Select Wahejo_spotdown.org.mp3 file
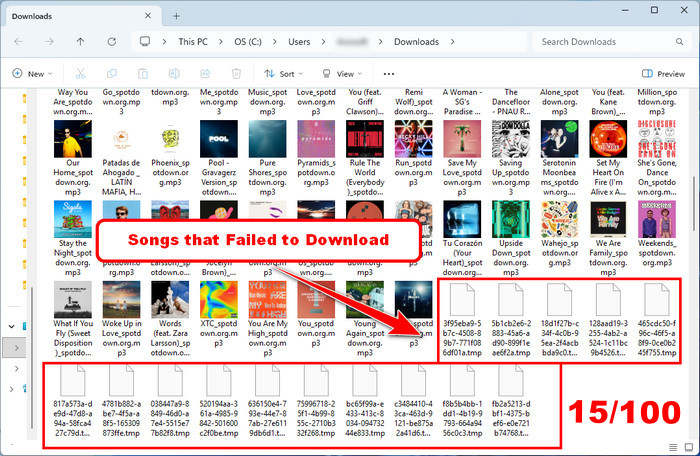This screenshot has height=456, width=700. pyautogui.click(x=559, y=234)
